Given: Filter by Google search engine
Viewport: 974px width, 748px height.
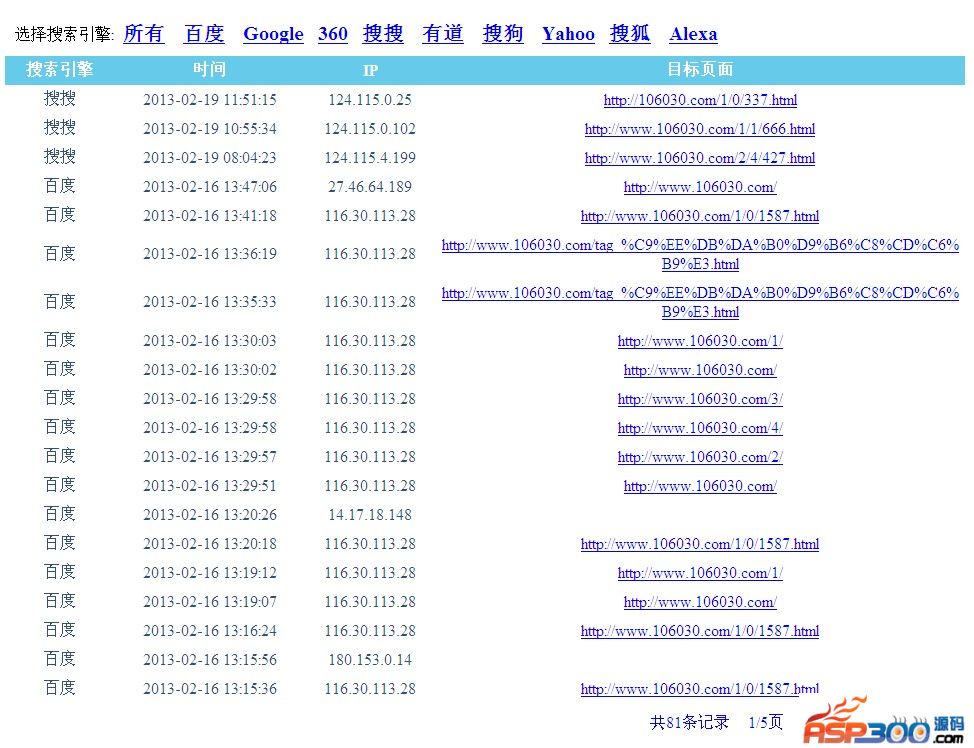Looking at the screenshot, I should click(273, 34).
